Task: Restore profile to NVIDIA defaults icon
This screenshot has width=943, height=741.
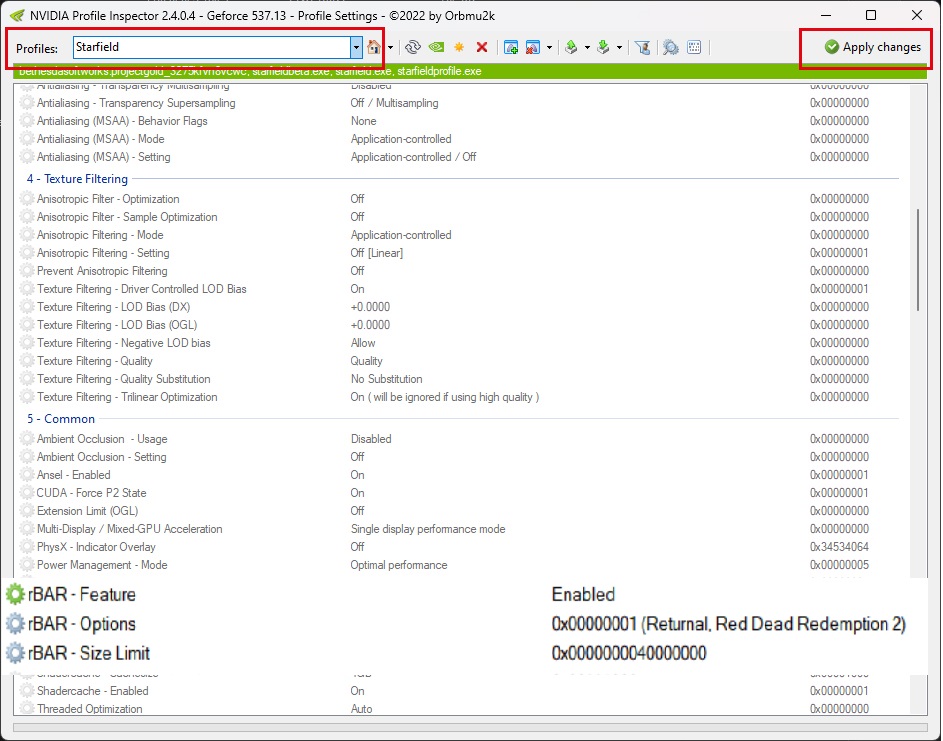Action: pyautogui.click(x=437, y=47)
